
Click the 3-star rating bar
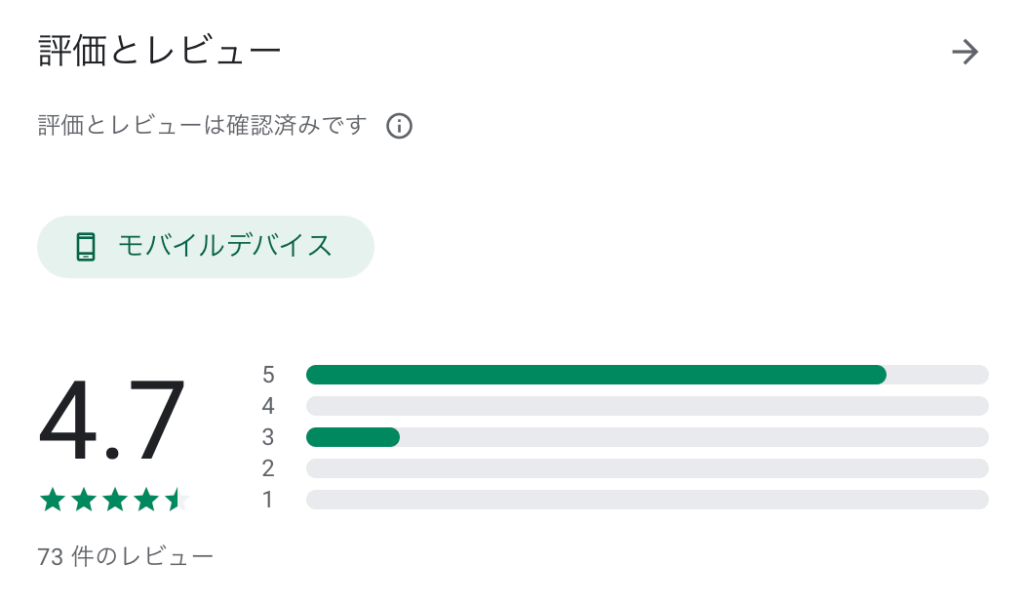point(647,437)
